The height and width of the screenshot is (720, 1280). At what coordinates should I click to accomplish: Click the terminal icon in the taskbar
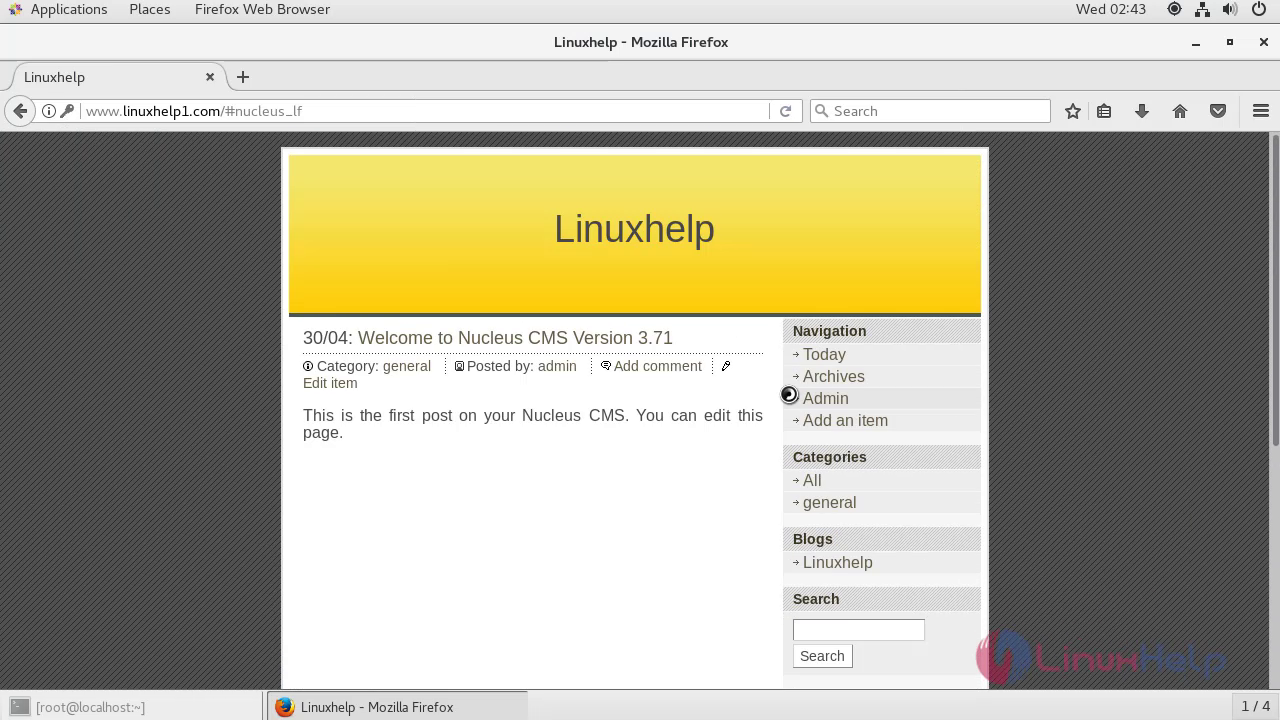[19, 707]
